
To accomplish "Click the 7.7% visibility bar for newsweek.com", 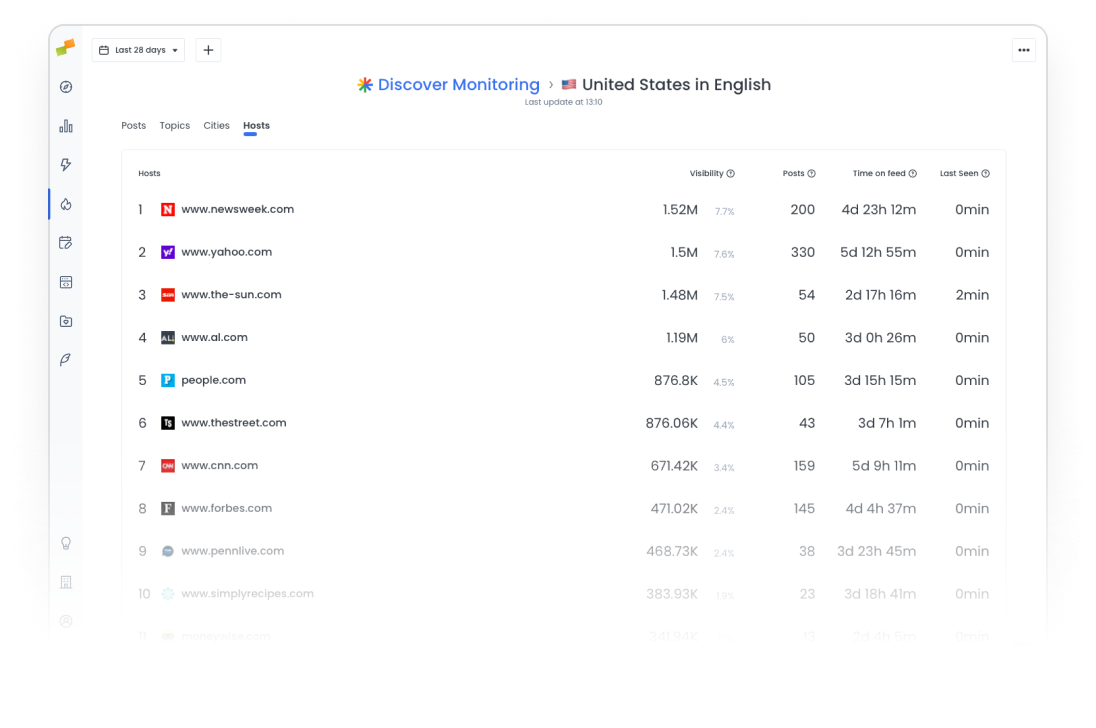I will pyautogui.click(x=724, y=211).
